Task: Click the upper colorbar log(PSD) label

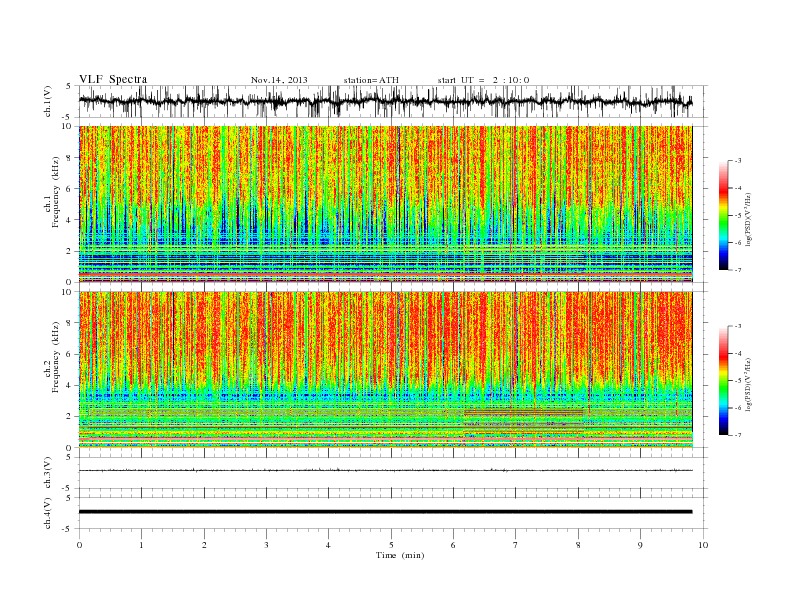Action: [x=750, y=219]
